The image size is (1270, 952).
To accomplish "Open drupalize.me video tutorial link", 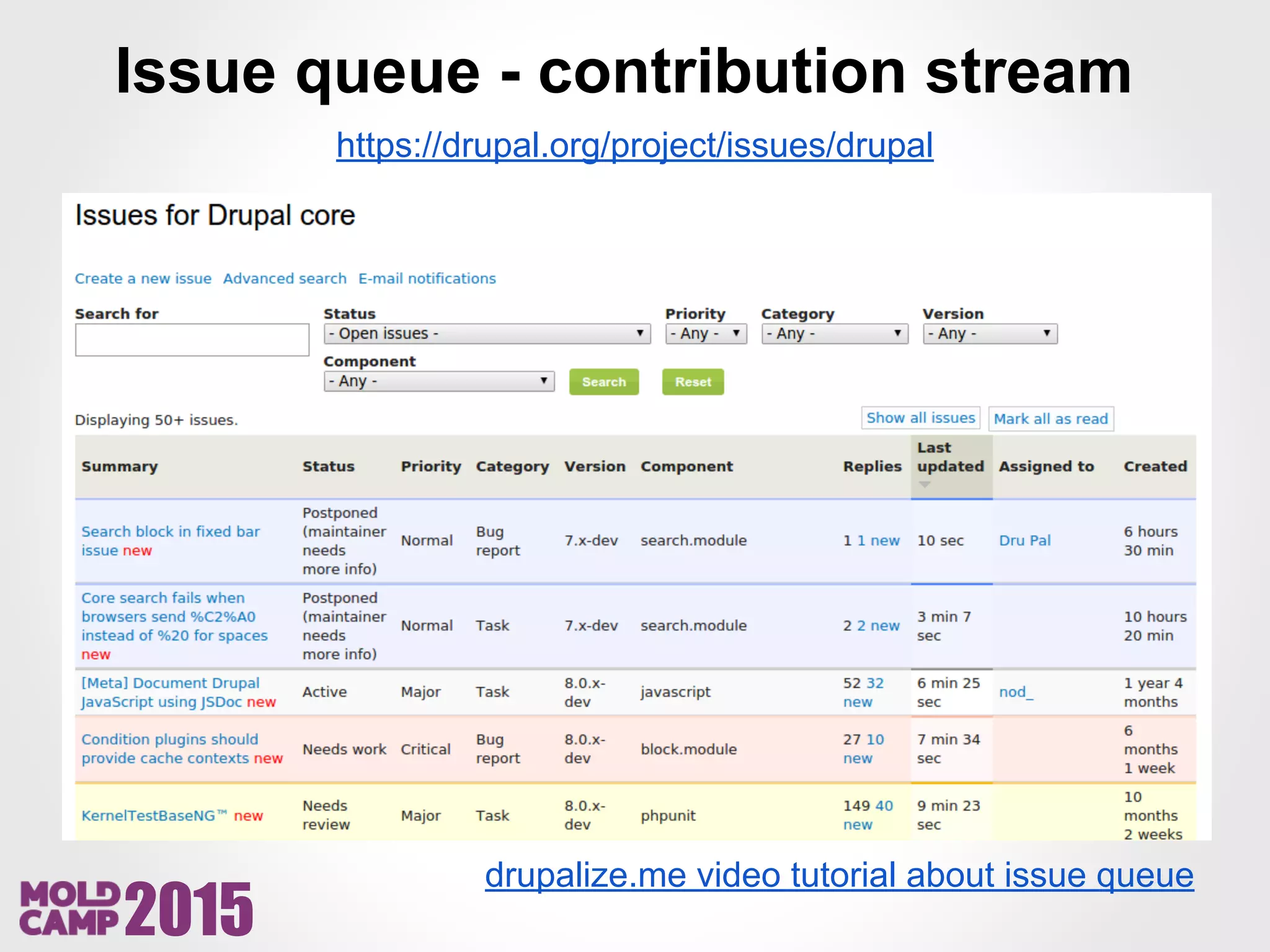I will click(x=839, y=875).
